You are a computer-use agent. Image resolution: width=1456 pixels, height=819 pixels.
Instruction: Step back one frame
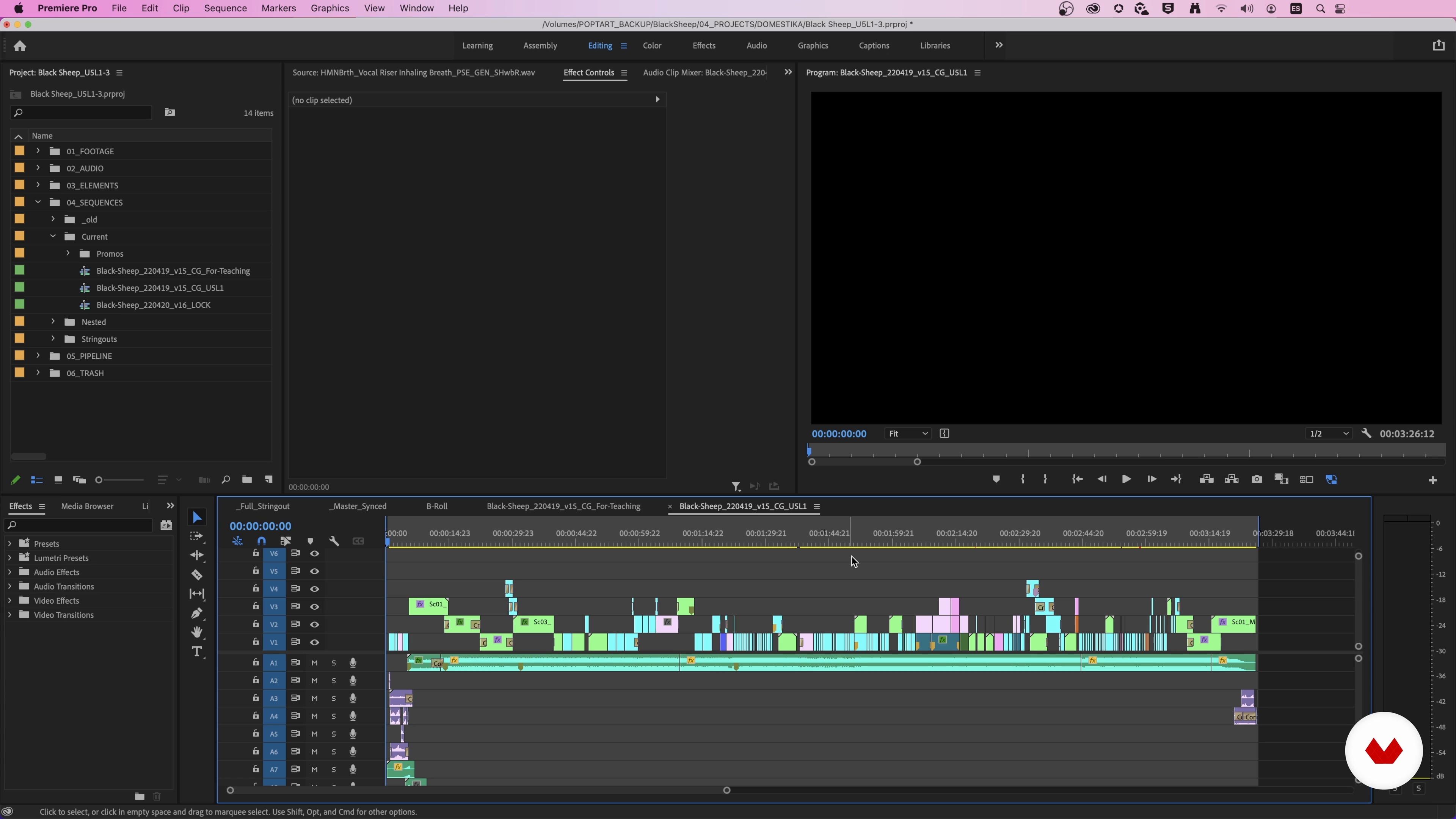[1101, 479]
